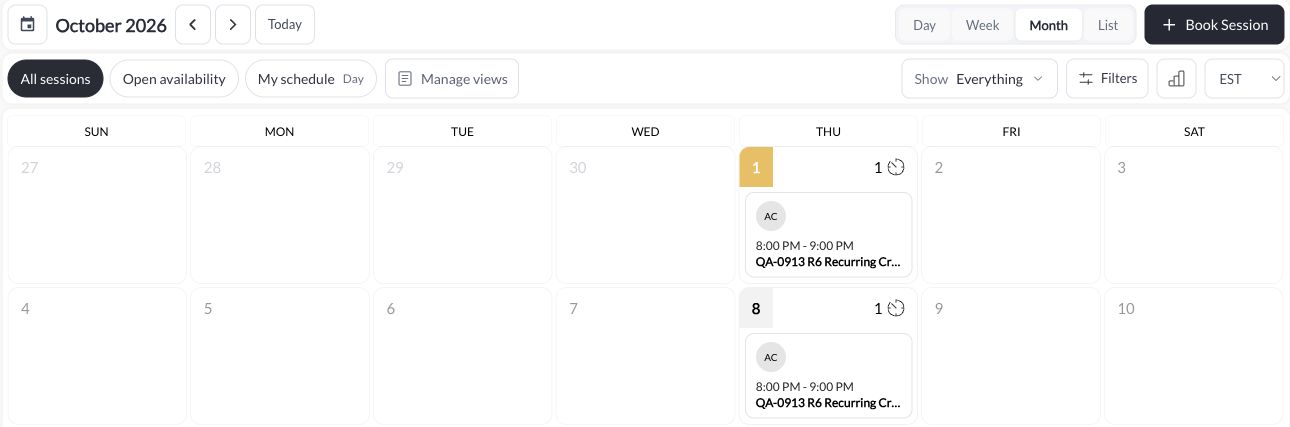Open Filters panel
This screenshot has height=427, width=1290.
click(x=1108, y=79)
